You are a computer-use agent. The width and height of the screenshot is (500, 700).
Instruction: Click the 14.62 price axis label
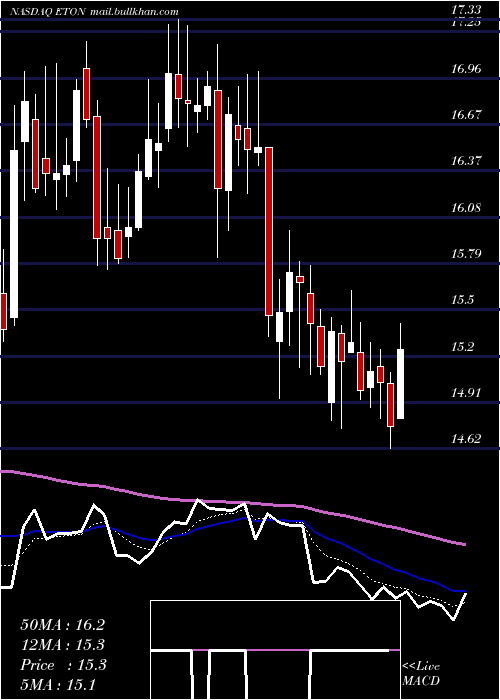(x=466, y=439)
